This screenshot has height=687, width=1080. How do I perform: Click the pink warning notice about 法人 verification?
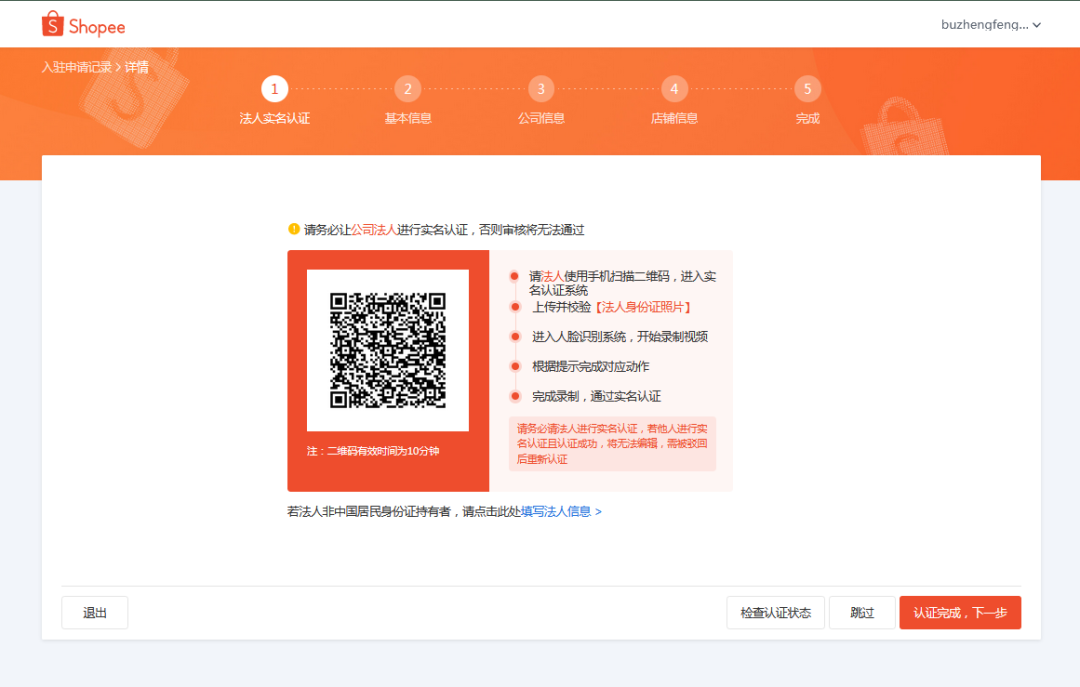612,444
